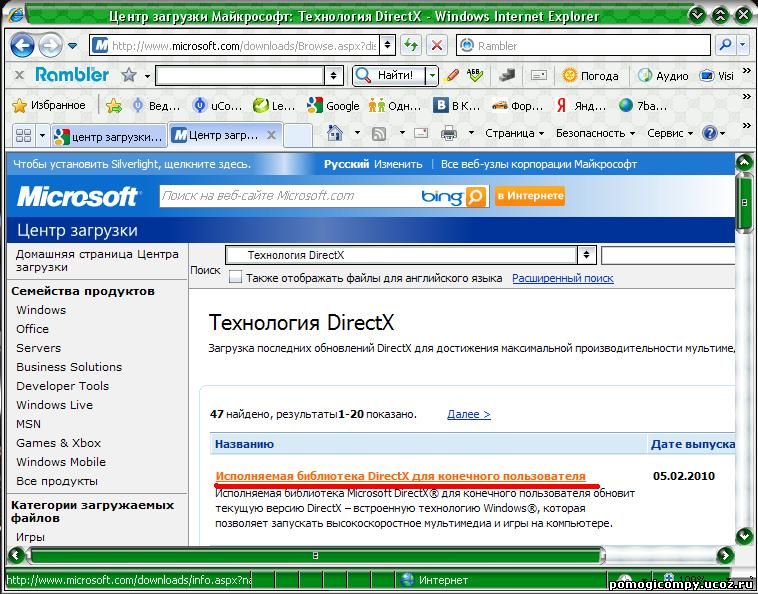758x594 pixels.
Task: Select Windows in product families
Action: [x=41, y=310]
